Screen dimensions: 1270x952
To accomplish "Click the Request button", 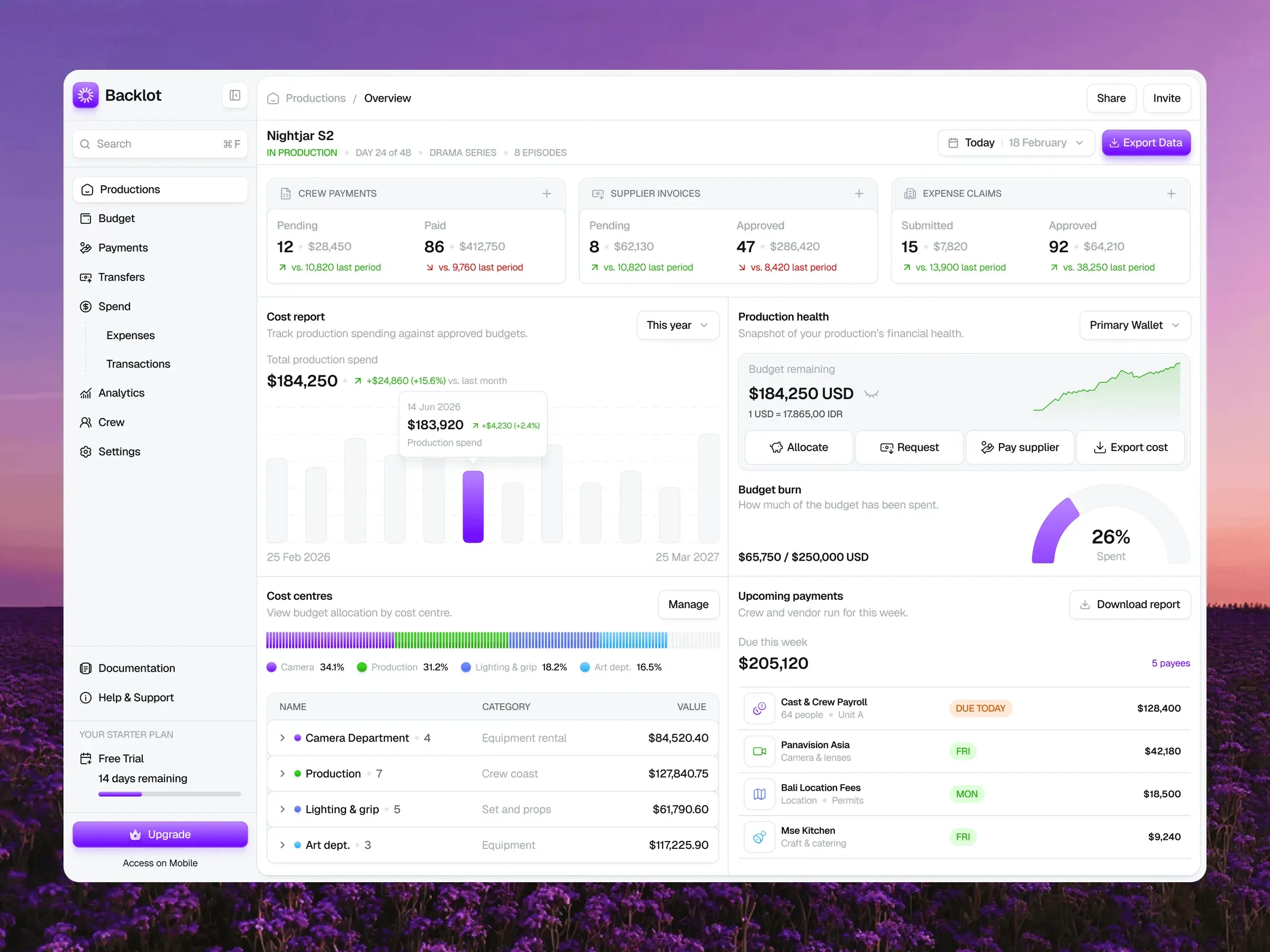I will [910, 448].
